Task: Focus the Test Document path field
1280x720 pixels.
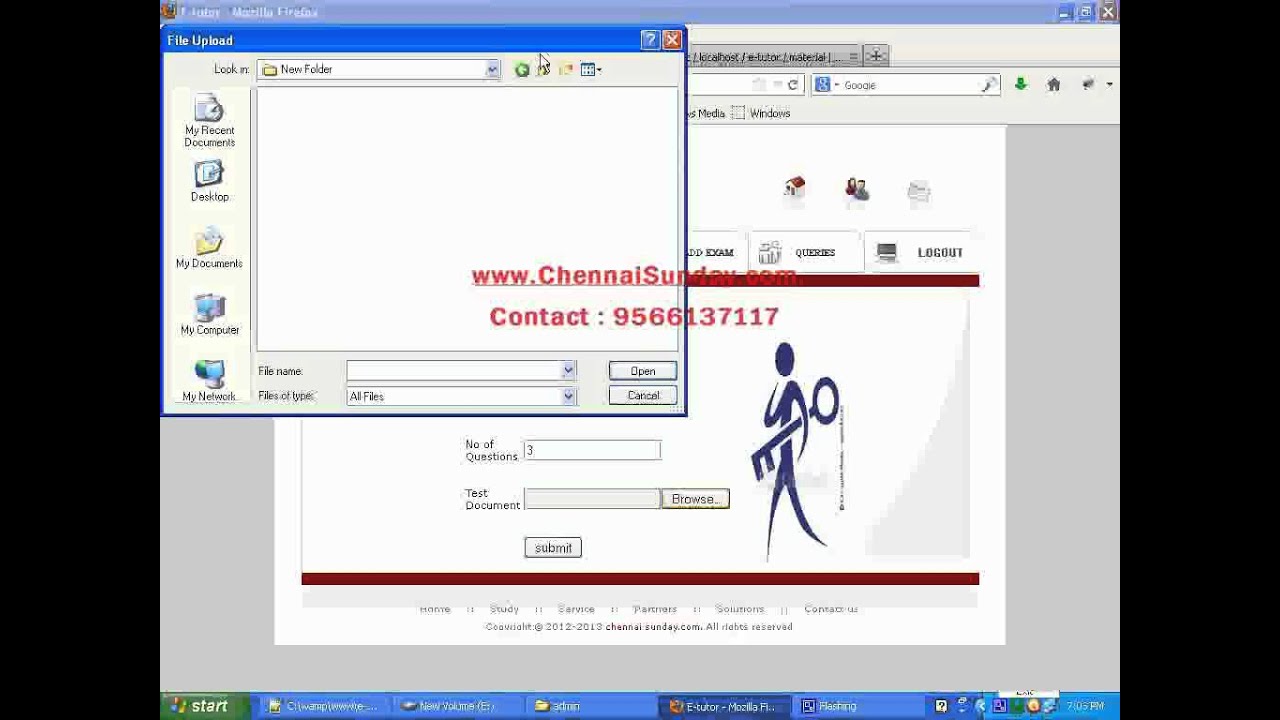Action: (592, 499)
